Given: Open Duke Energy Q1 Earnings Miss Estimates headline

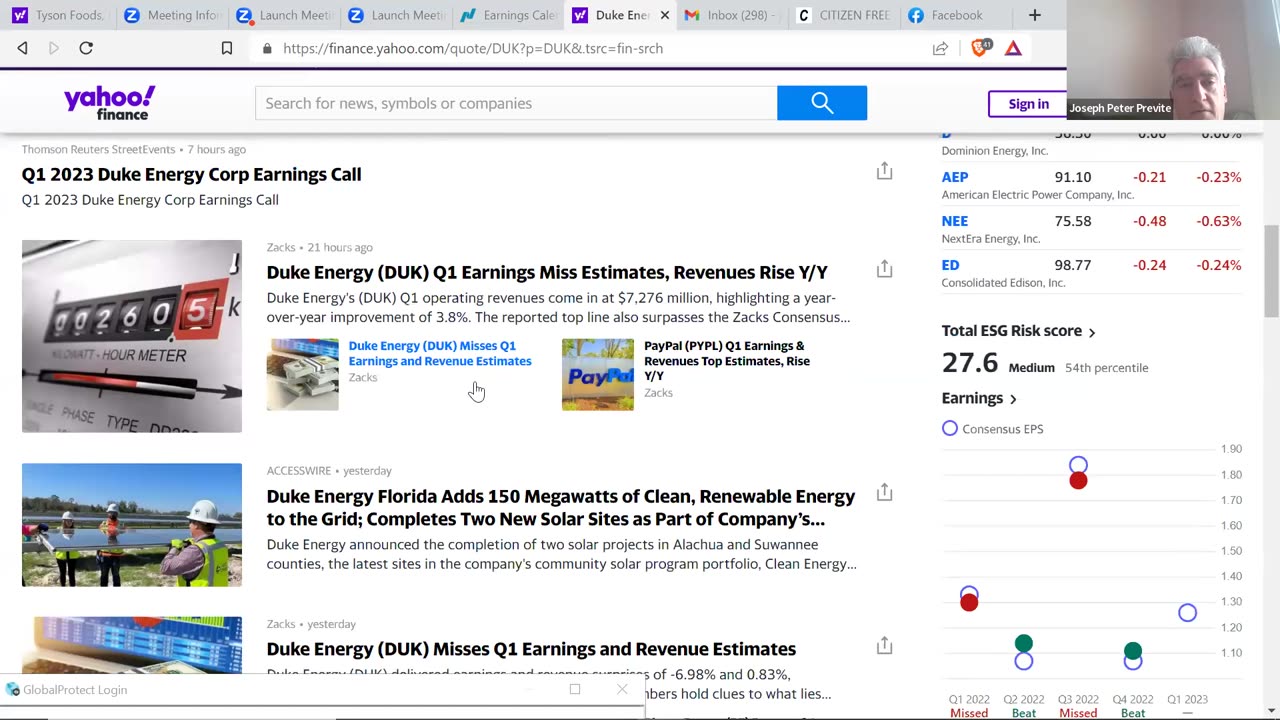Looking at the screenshot, I should [x=547, y=272].
